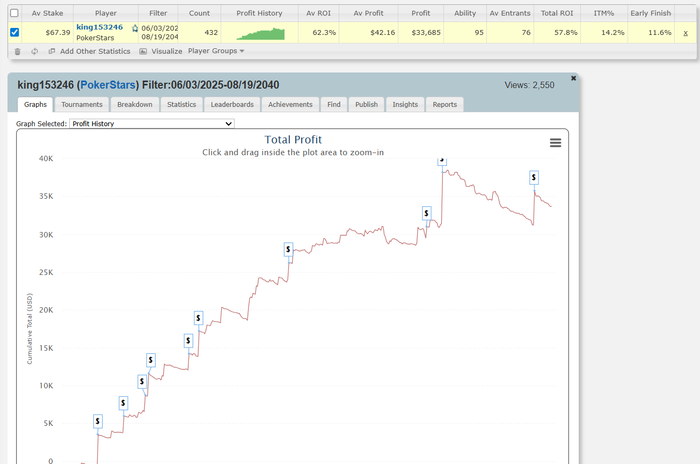This screenshot has height=464, width=700.
Task: Click the 14.2% ITM cell
Action: pyautogui.click(x=604, y=33)
